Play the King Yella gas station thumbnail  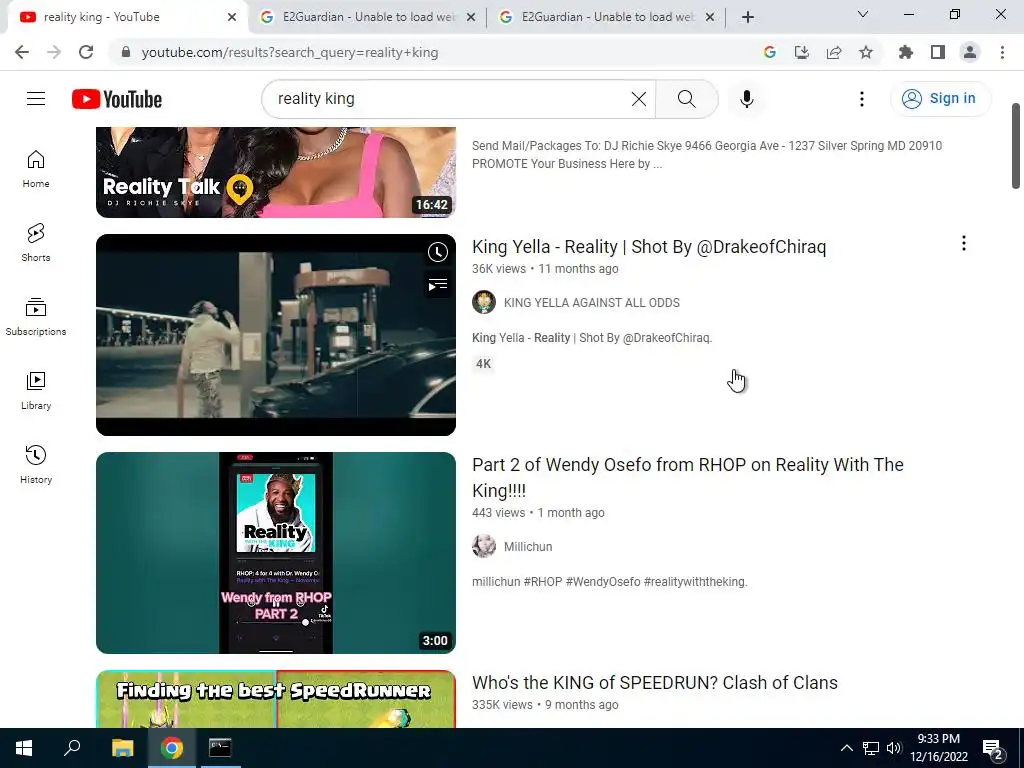pos(276,334)
